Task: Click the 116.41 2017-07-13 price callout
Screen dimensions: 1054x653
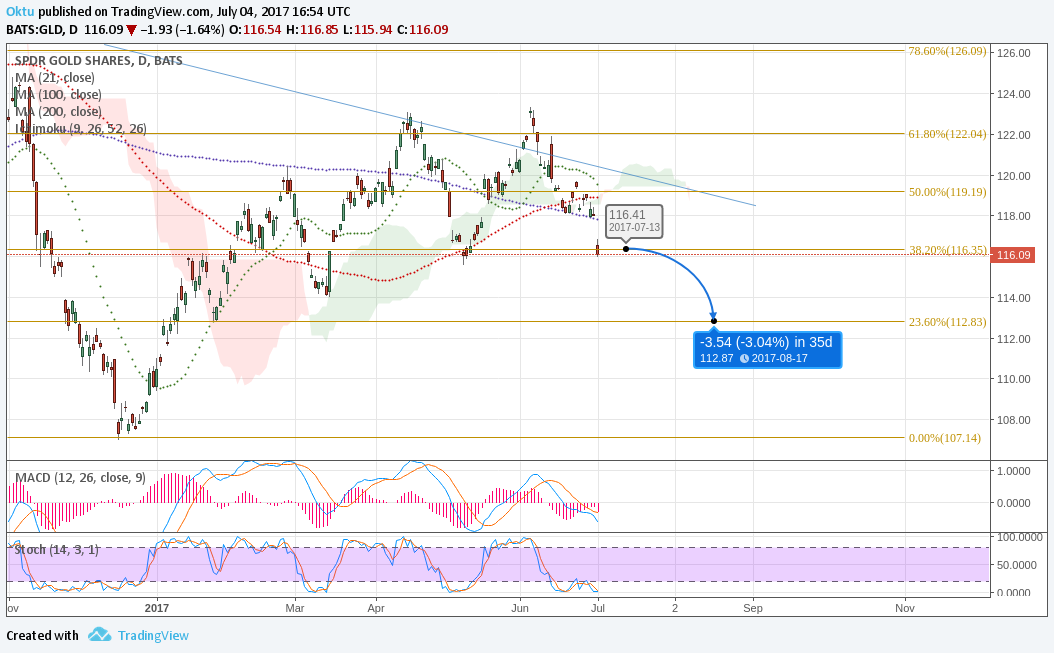Action: 634,221
